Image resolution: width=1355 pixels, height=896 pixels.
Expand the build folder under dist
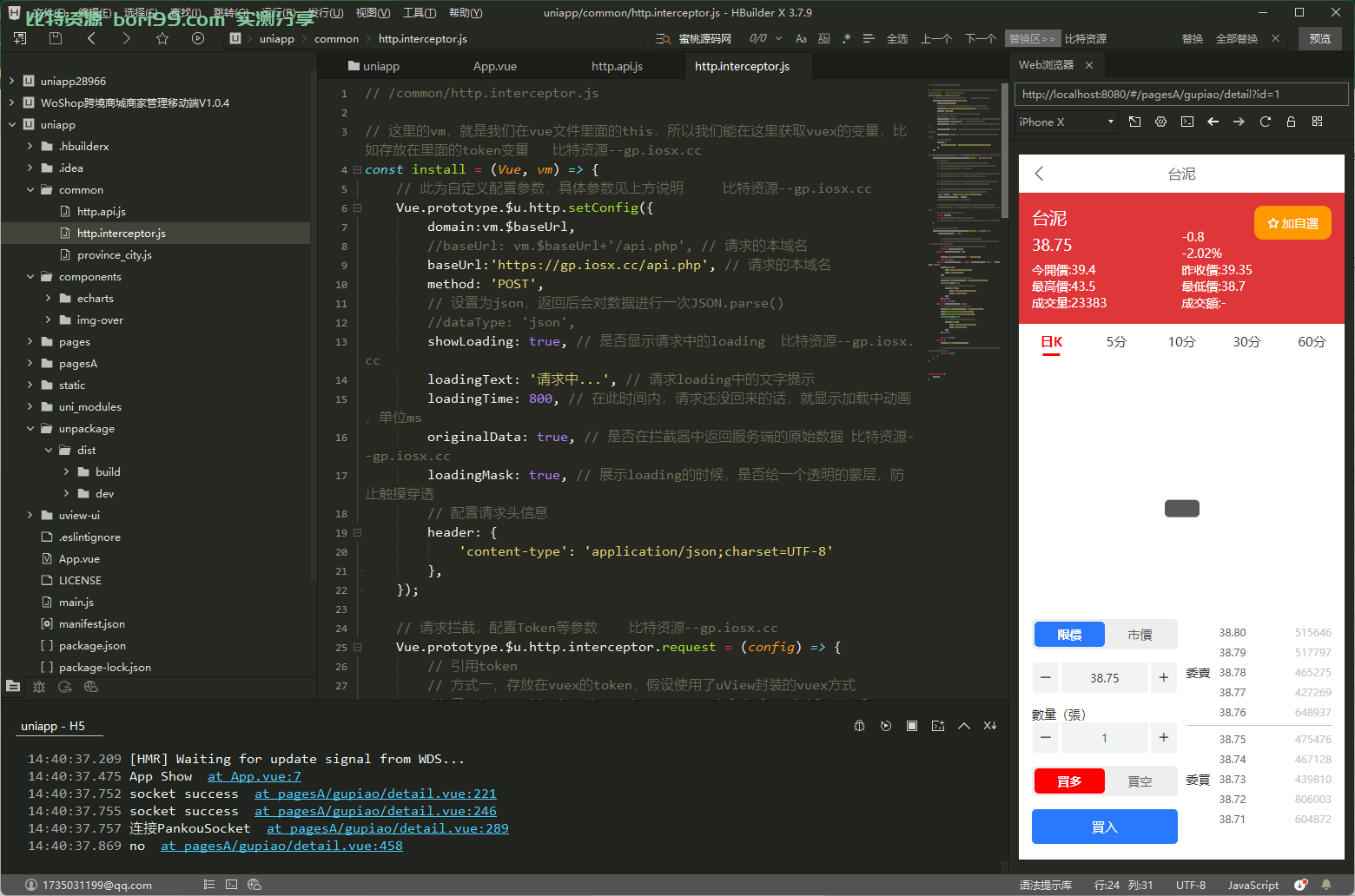[67, 471]
